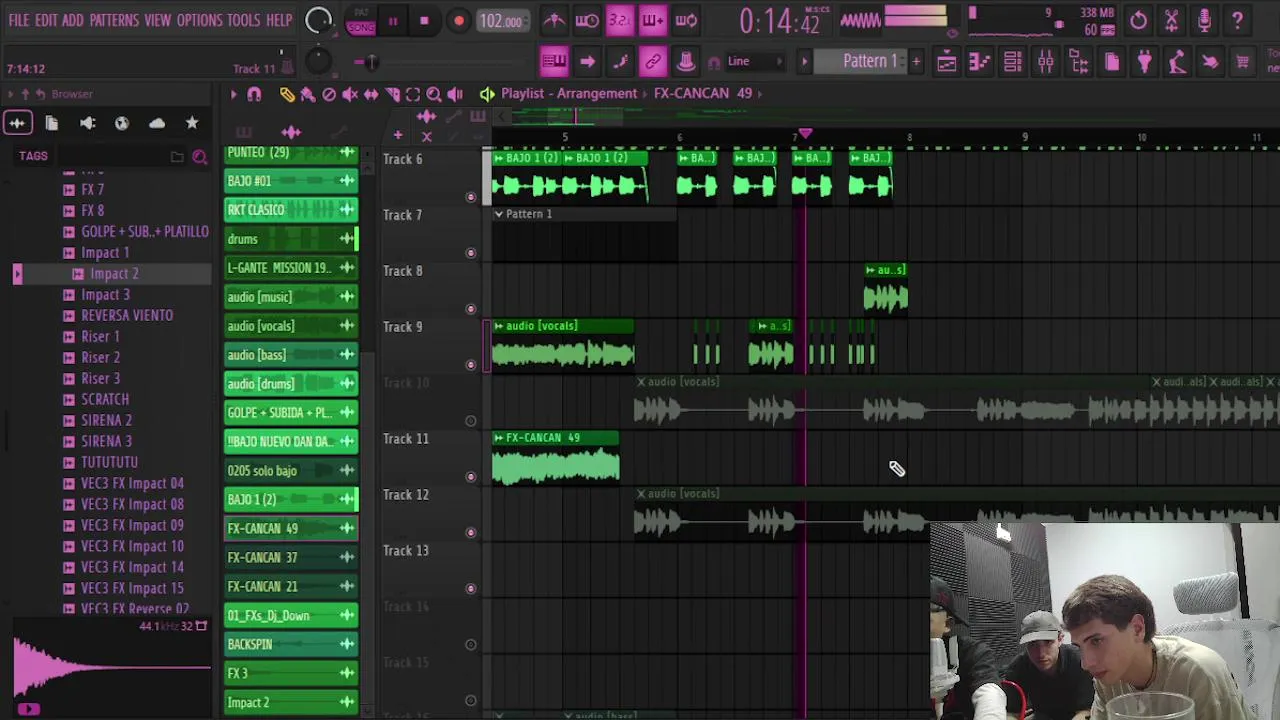Image resolution: width=1280 pixels, height=720 pixels.
Task: Mute Track 9 using its toggle dot
Action: (471, 365)
